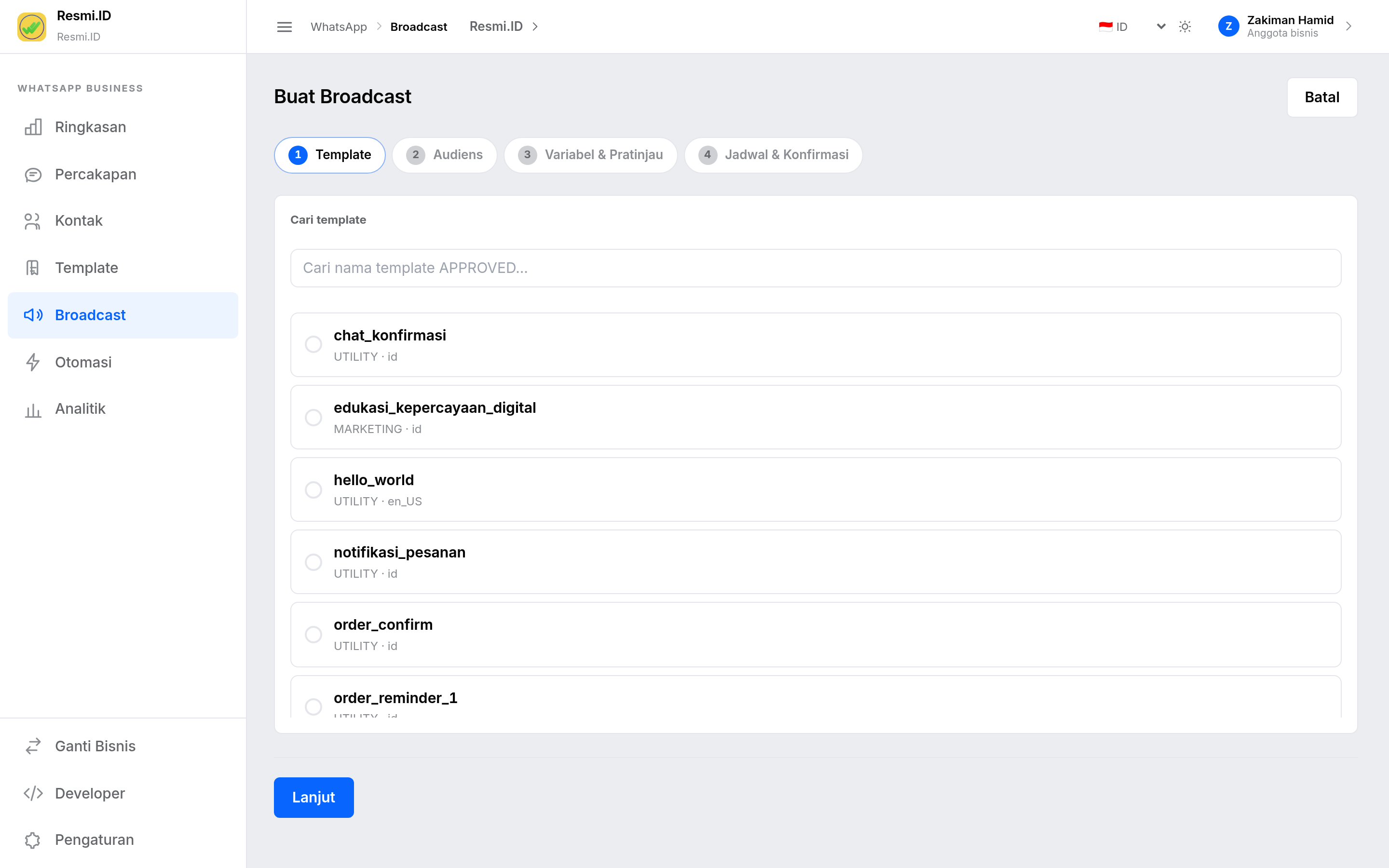Click the Lanjut button
The image size is (1389, 868).
[313, 798]
